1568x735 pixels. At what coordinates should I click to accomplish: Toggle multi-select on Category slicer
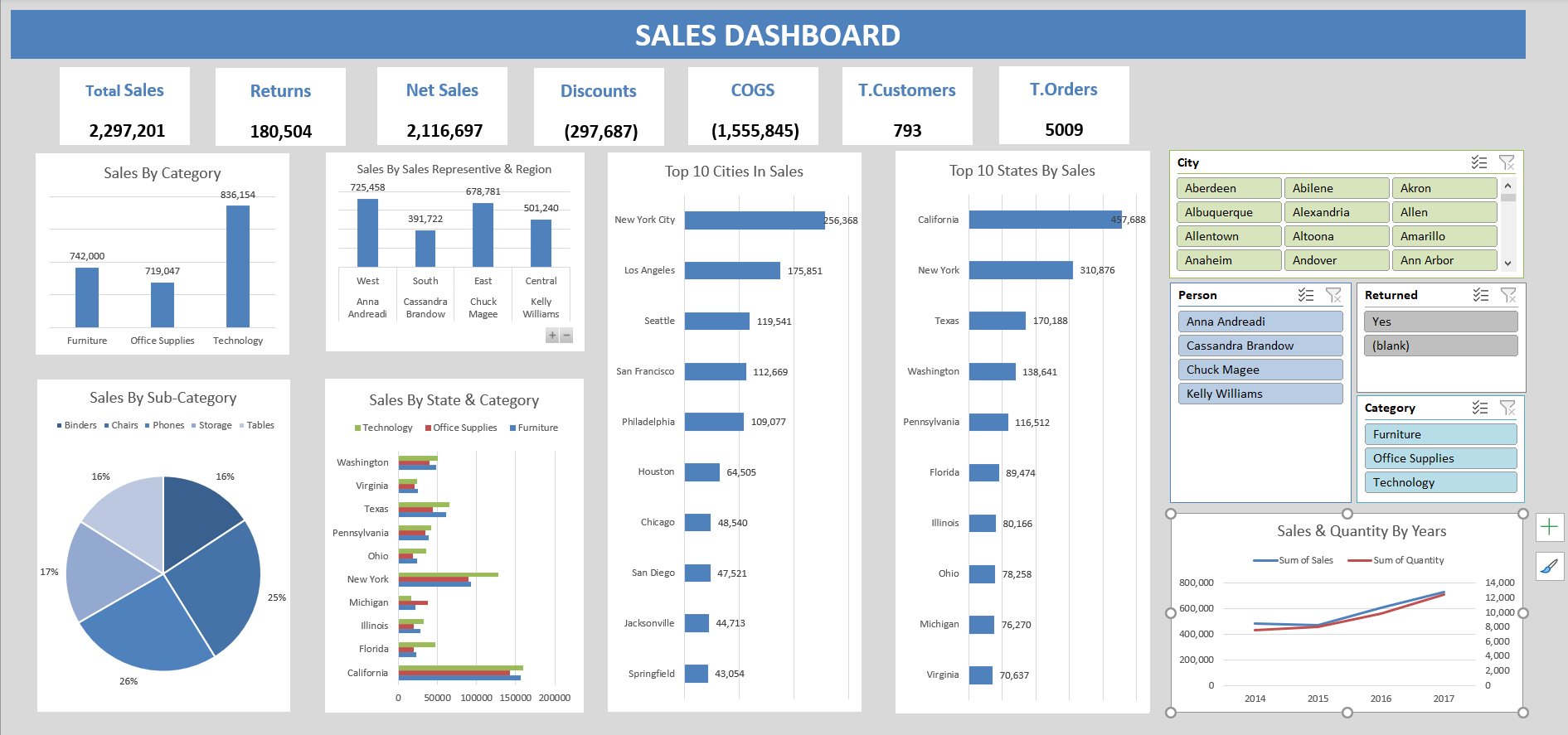click(x=1480, y=408)
